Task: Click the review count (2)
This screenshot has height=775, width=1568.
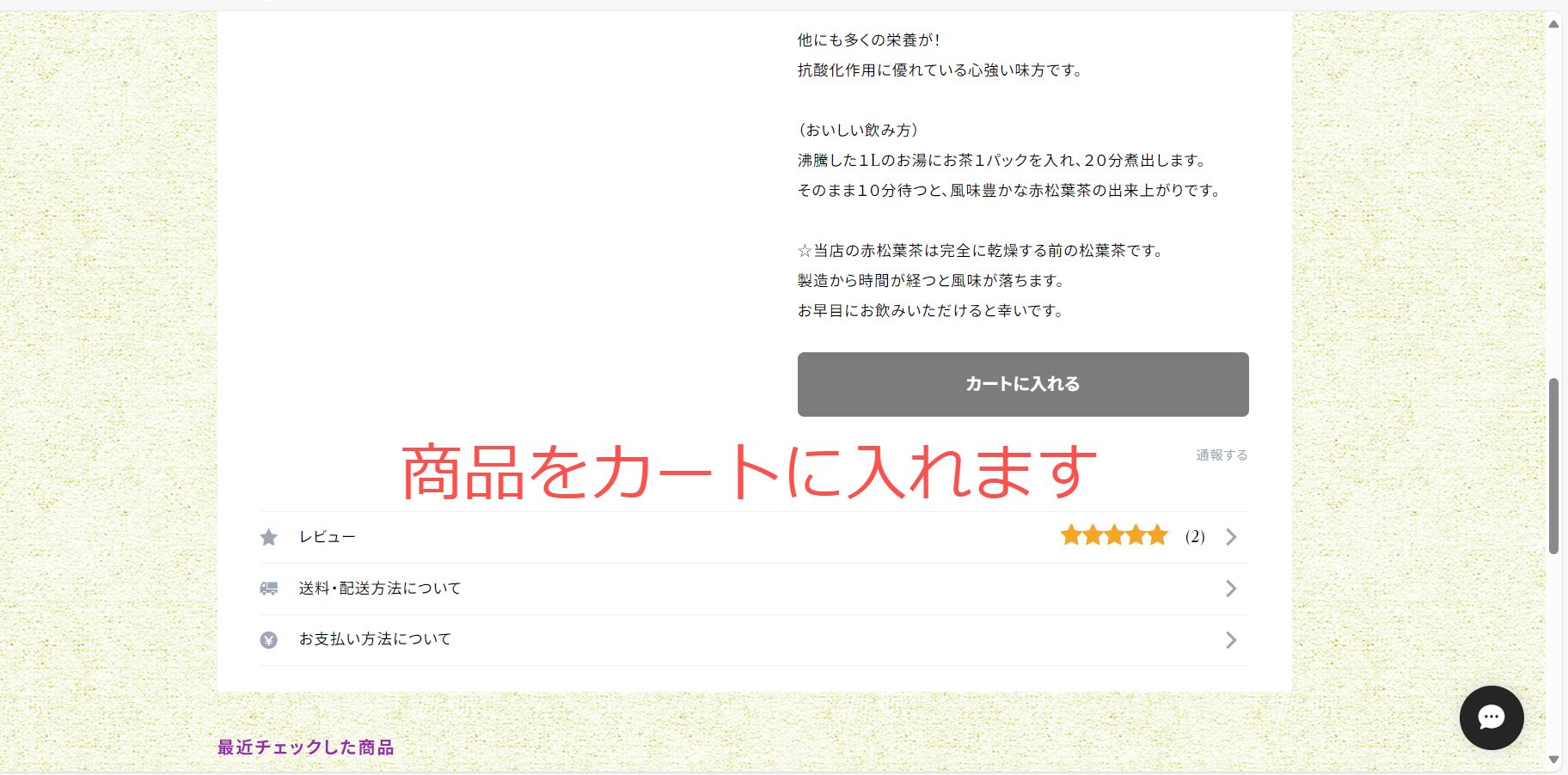Action: tap(1195, 537)
